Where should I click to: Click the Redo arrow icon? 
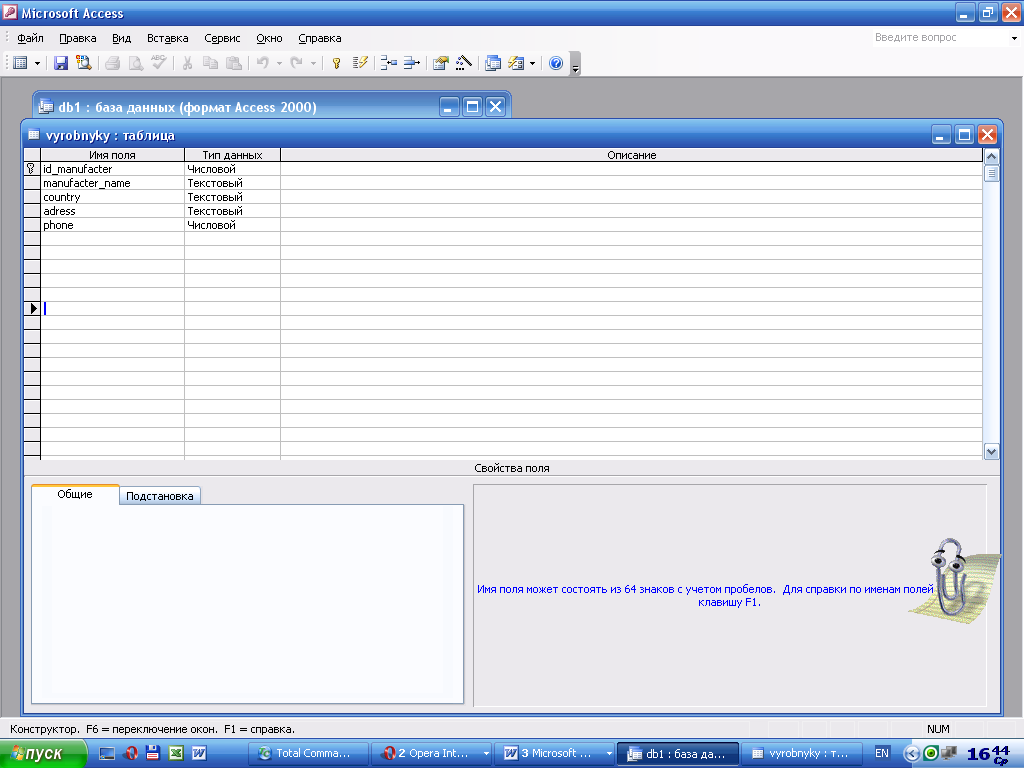pos(296,63)
